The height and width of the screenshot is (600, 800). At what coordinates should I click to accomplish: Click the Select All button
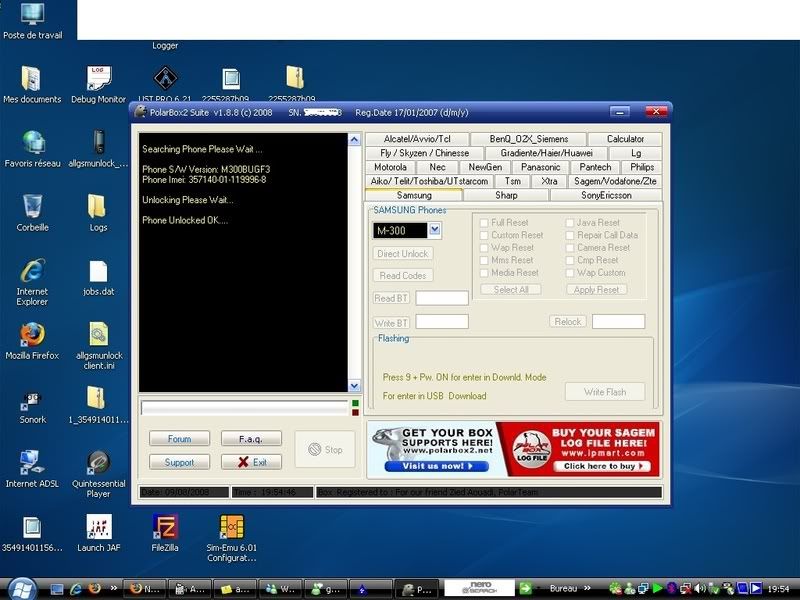tap(511, 290)
